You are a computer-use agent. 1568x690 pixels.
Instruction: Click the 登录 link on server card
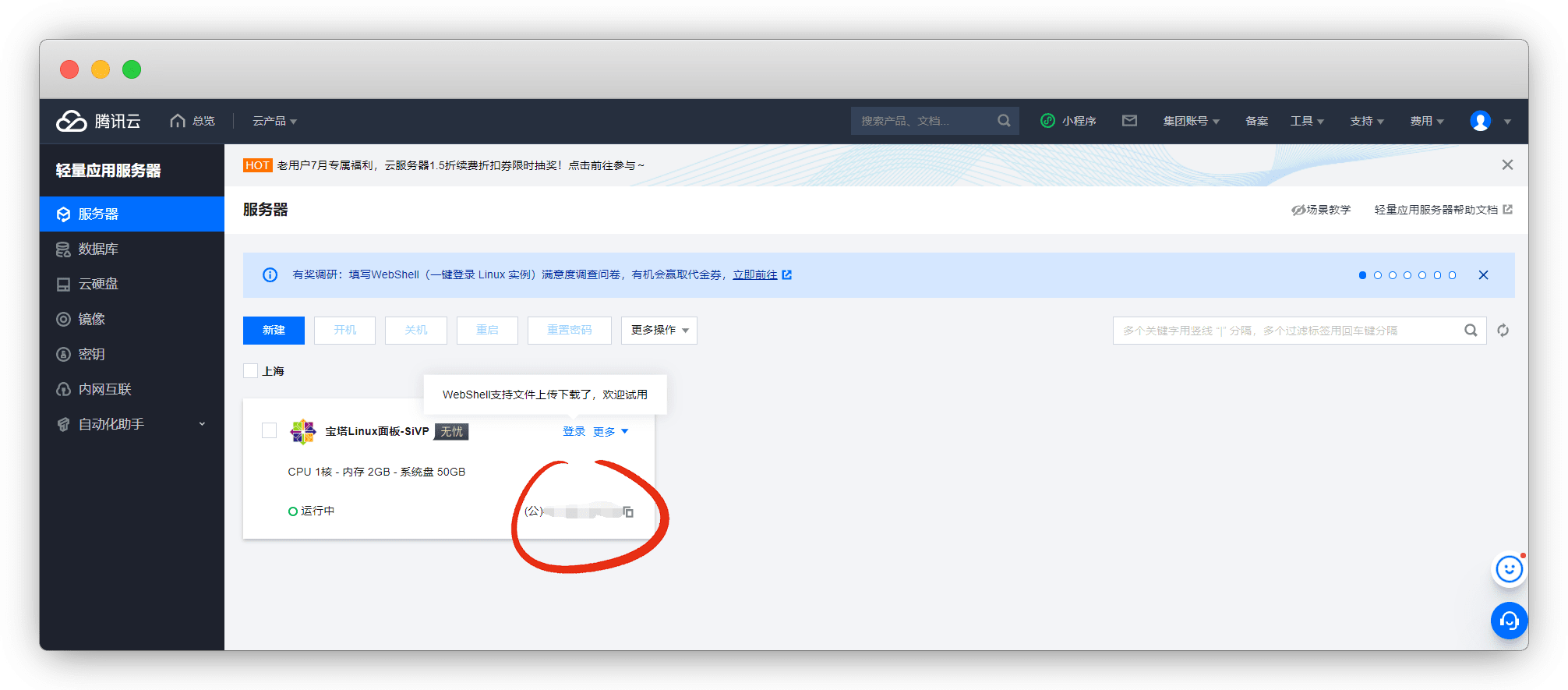pyautogui.click(x=574, y=432)
